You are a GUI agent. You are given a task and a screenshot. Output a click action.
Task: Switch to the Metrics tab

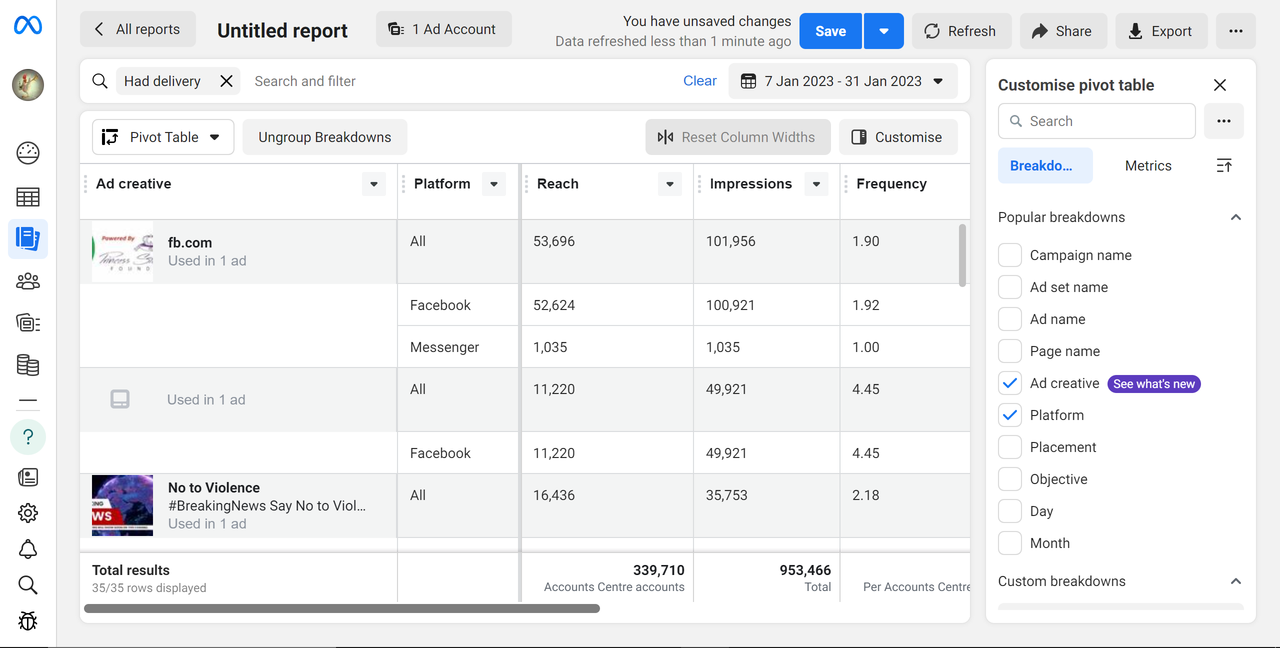1148,166
